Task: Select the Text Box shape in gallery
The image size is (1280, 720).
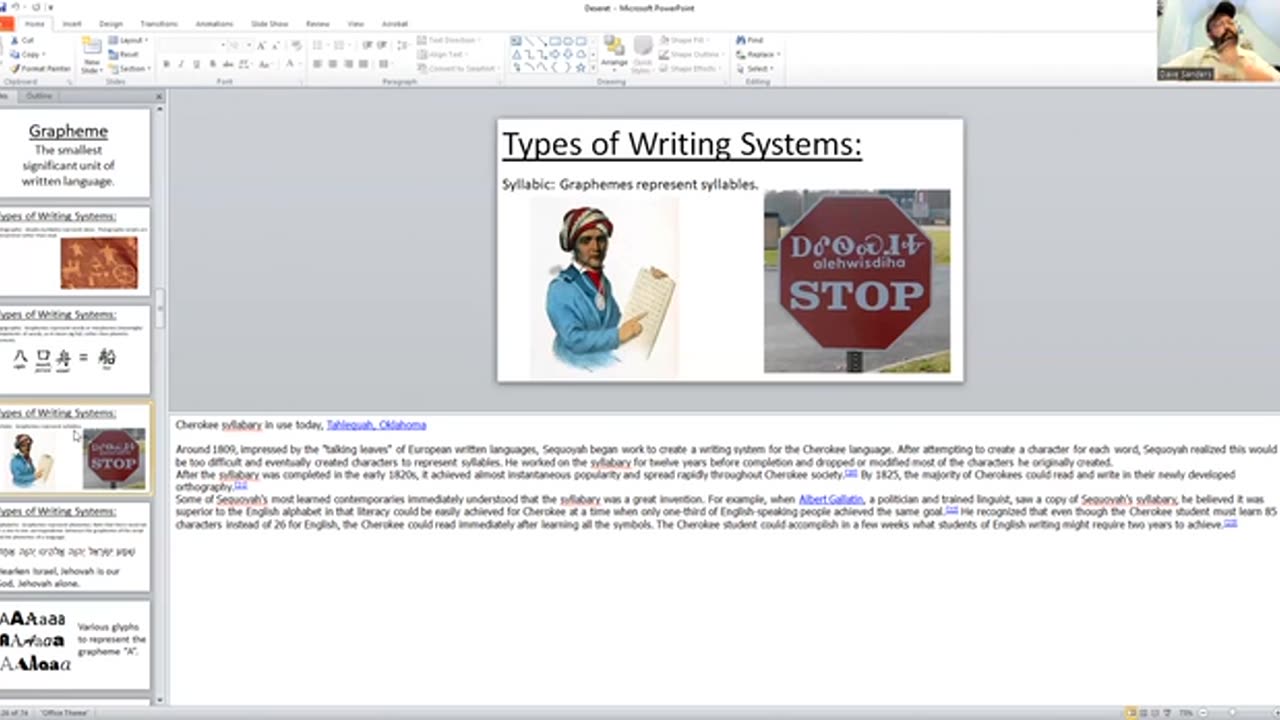Action: click(517, 41)
